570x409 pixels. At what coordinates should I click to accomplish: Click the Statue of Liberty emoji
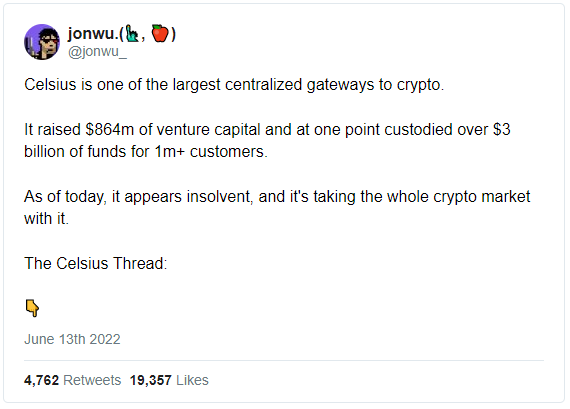132,34
